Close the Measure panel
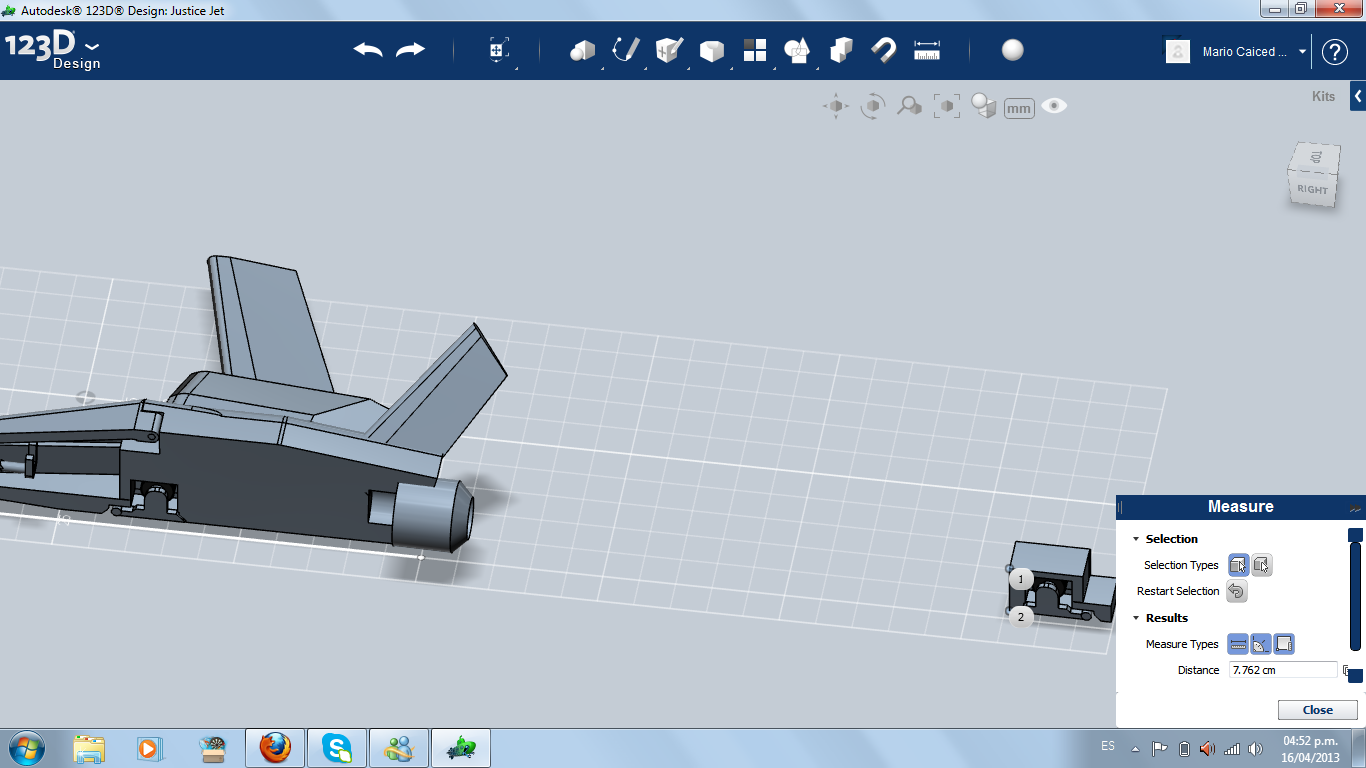This screenshot has height=768, width=1366. (x=1317, y=710)
